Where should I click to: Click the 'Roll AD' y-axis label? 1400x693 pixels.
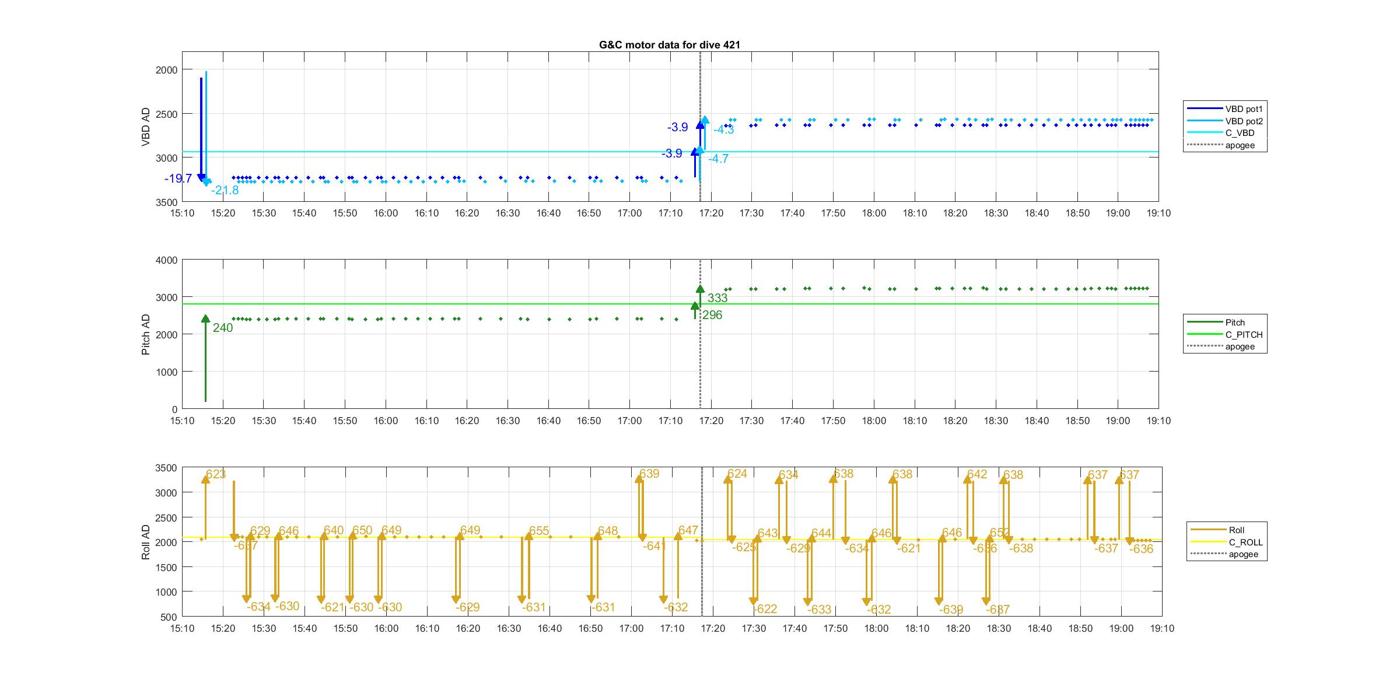[147, 541]
